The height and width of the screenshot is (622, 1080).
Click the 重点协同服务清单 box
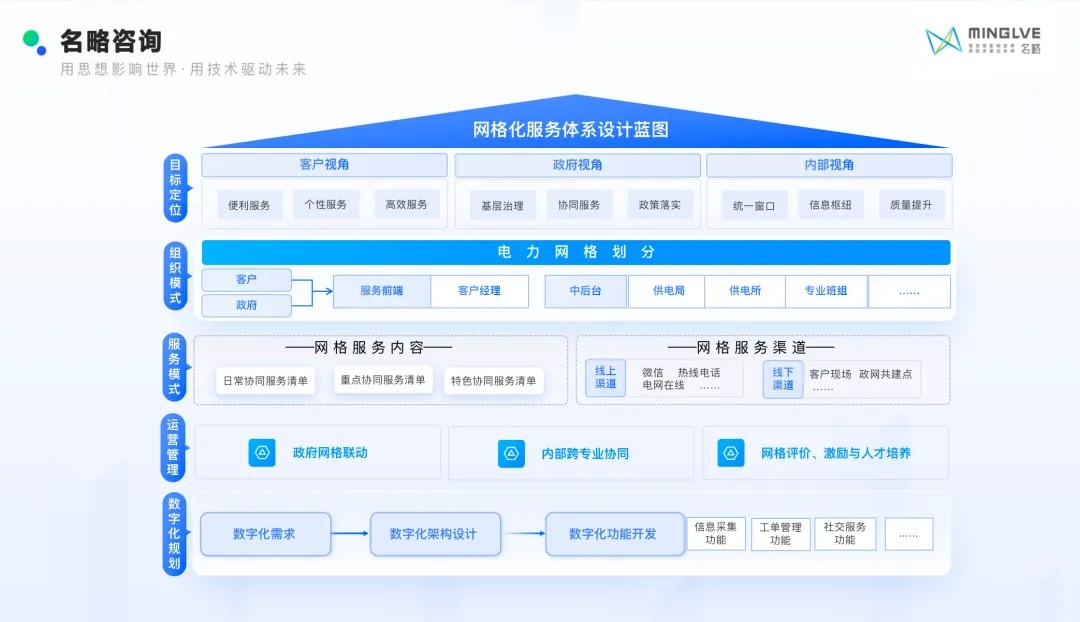coord(383,380)
